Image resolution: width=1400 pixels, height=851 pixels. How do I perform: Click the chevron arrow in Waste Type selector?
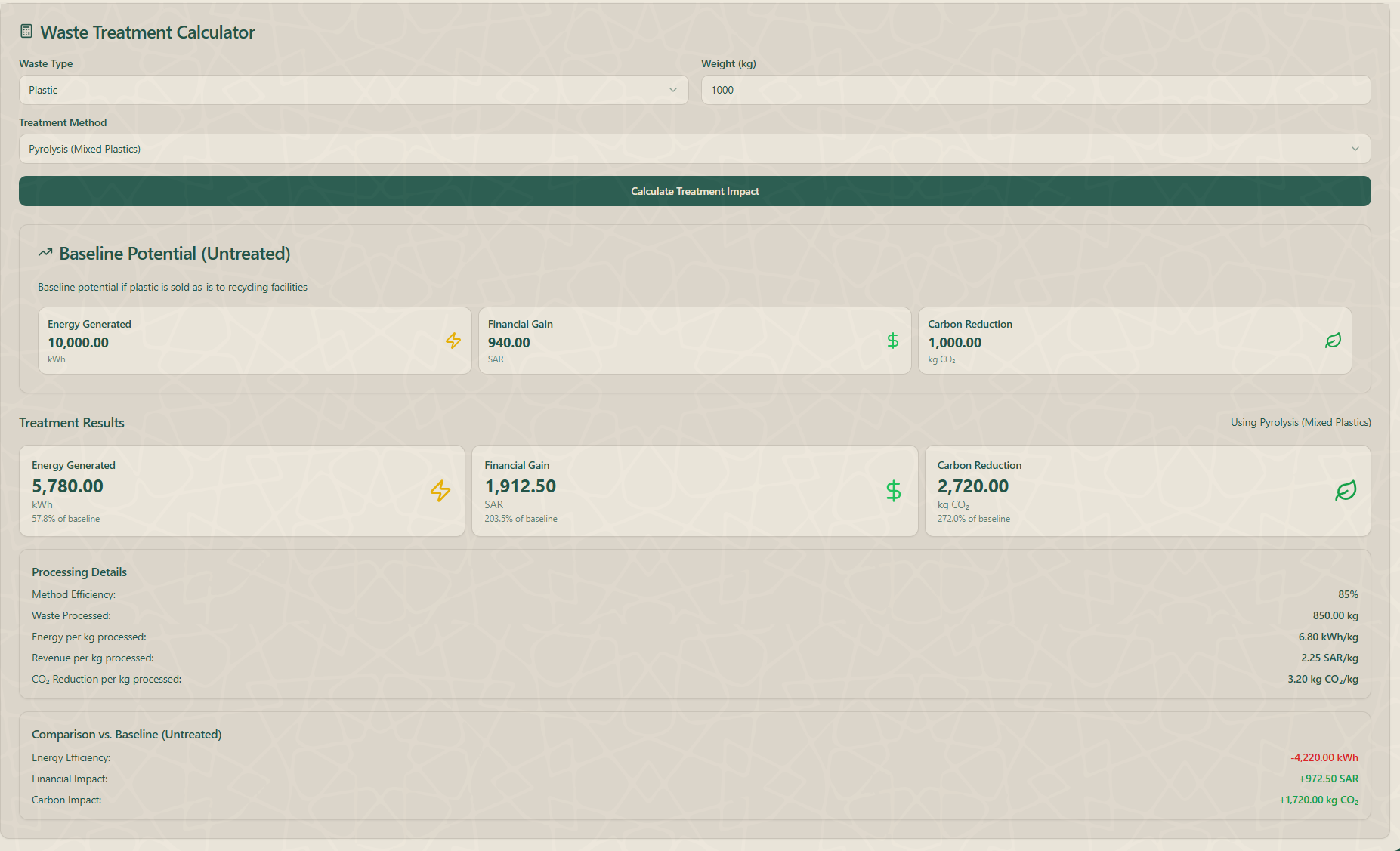coord(672,90)
